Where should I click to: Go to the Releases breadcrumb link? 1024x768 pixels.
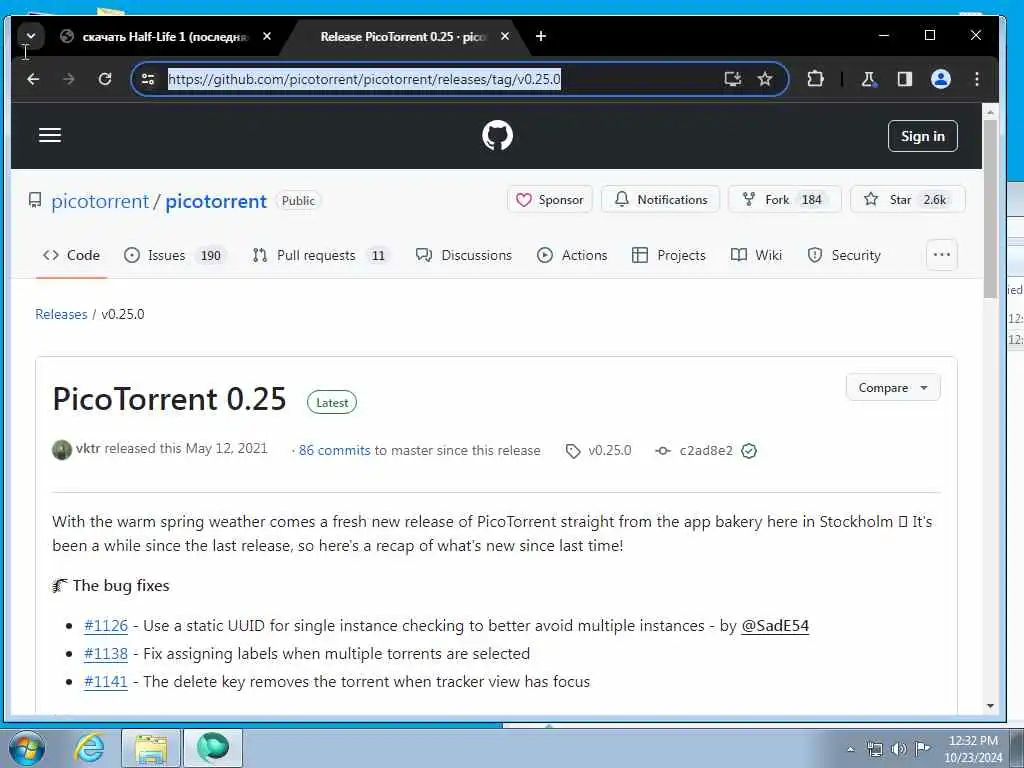coord(61,314)
